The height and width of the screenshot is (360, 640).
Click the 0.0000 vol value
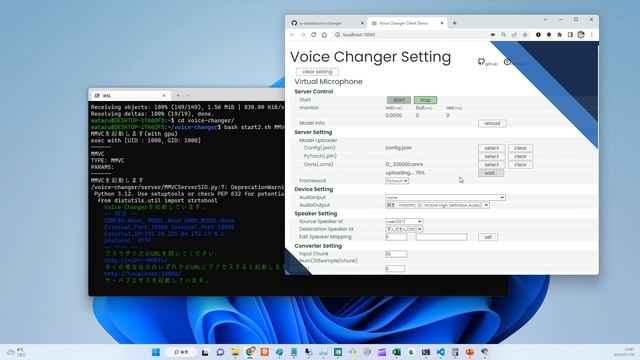pos(393,116)
